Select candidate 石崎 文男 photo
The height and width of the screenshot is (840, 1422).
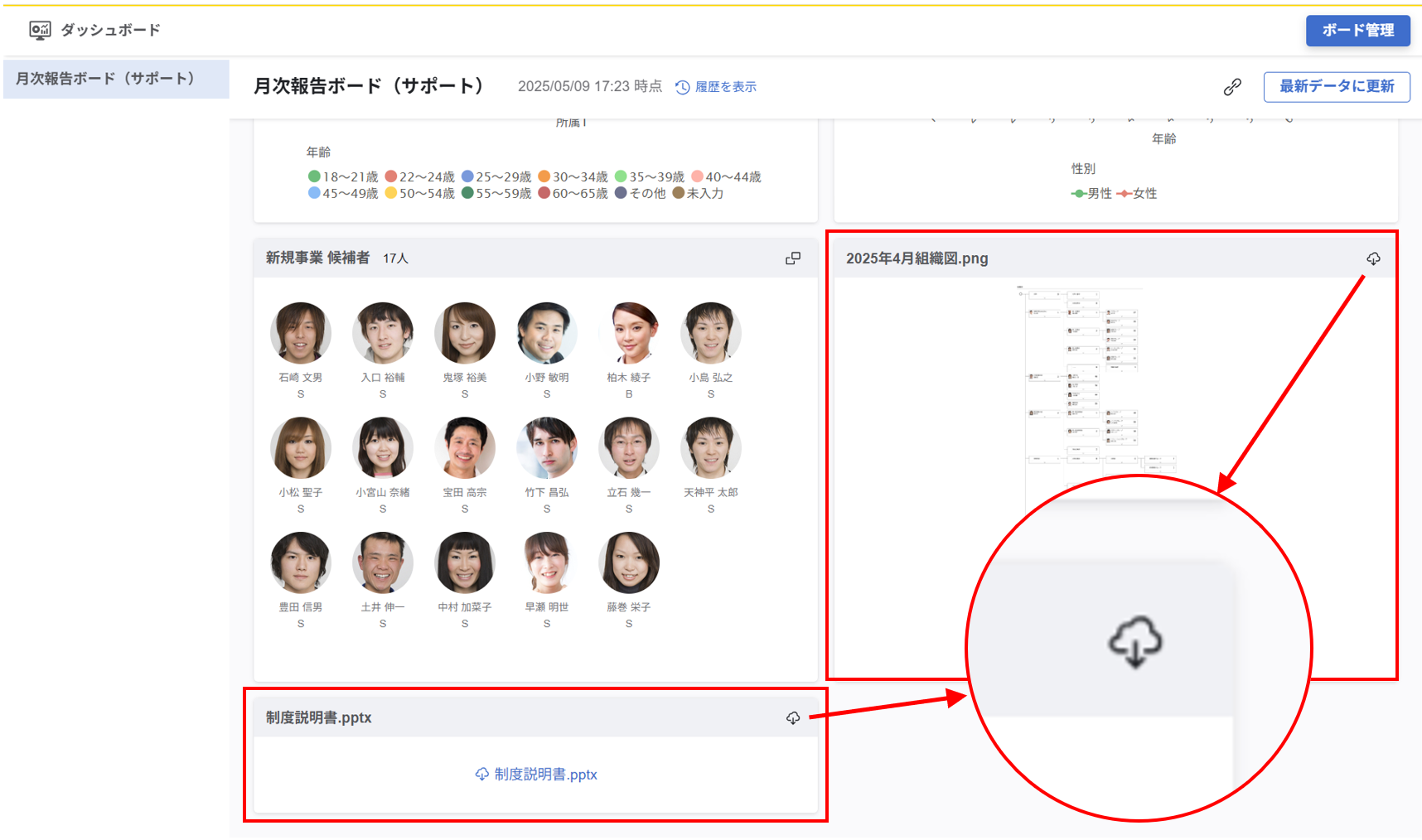click(x=300, y=333)
